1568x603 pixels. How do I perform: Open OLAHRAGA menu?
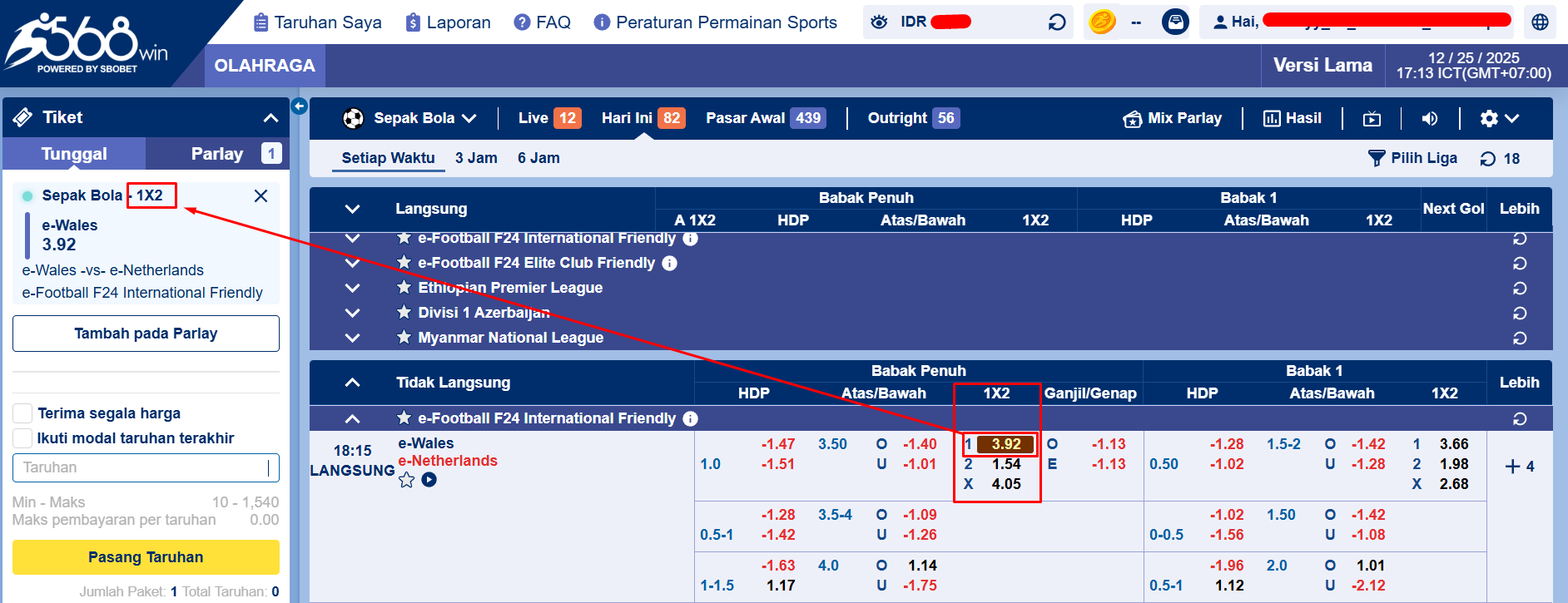click(x=265, y=66)
